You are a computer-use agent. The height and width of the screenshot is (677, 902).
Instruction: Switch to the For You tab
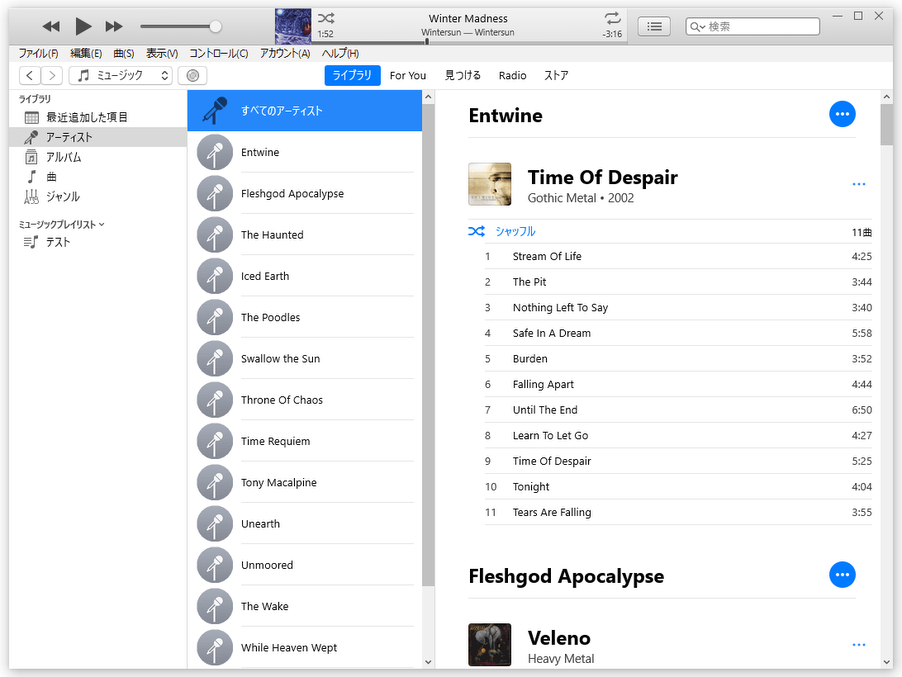[408, 75]
